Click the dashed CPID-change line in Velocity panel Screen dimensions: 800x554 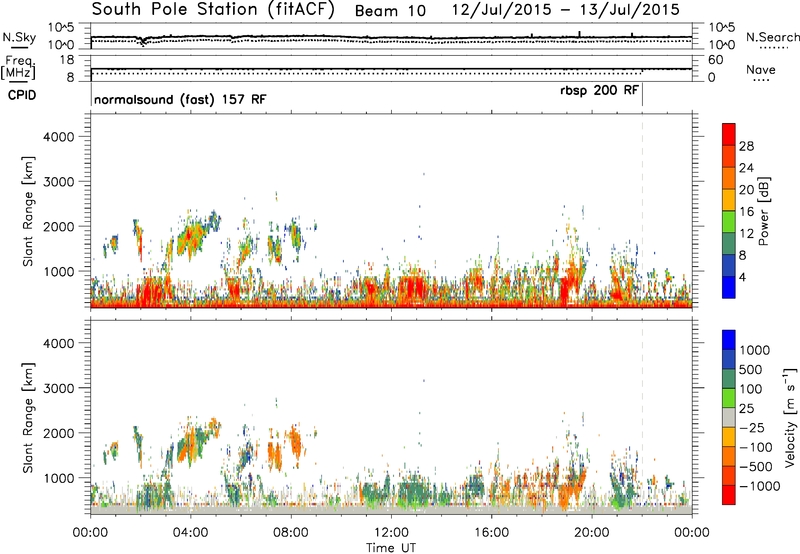pyautogui.click(x=642, y=417)
